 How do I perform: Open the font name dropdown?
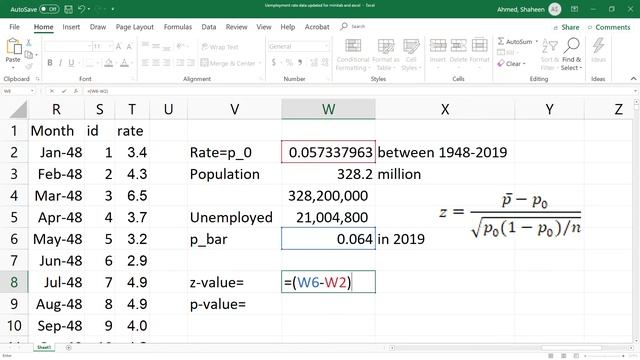(90, 47)
